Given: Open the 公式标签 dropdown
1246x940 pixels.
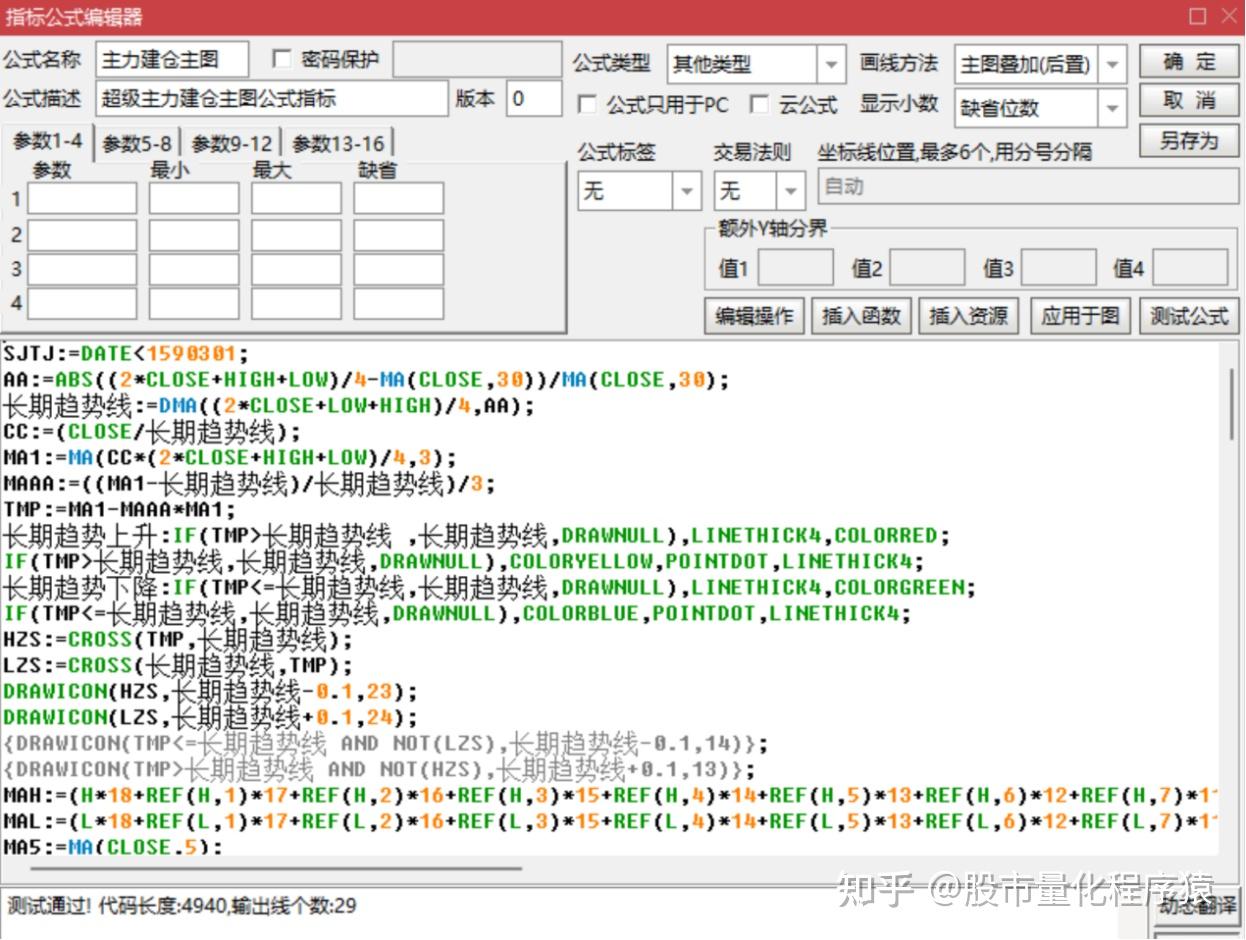Looking at the screenshot, I should [687, 190].
